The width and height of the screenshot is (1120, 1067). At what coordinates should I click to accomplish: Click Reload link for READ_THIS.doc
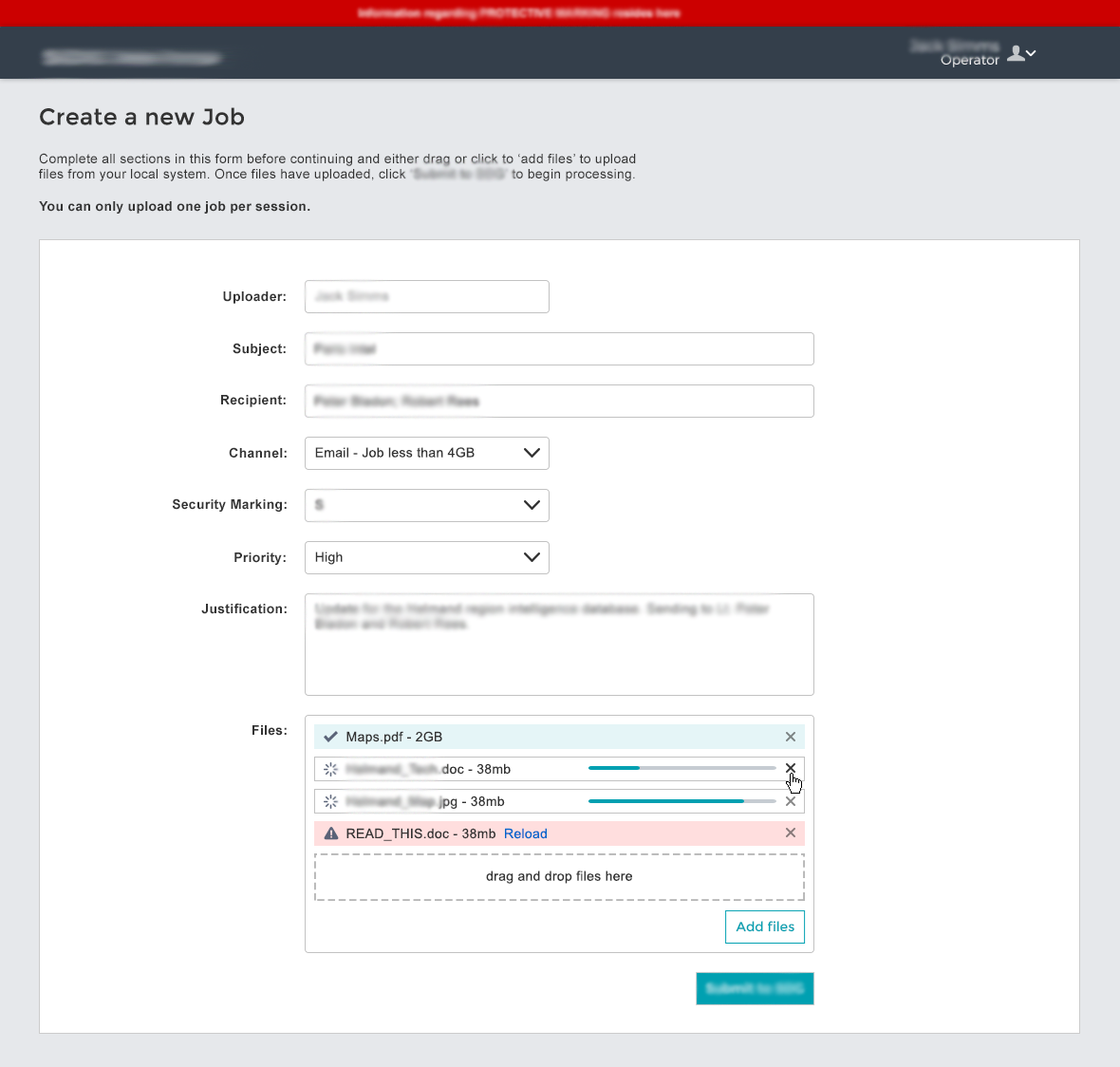tap(525, 833)
